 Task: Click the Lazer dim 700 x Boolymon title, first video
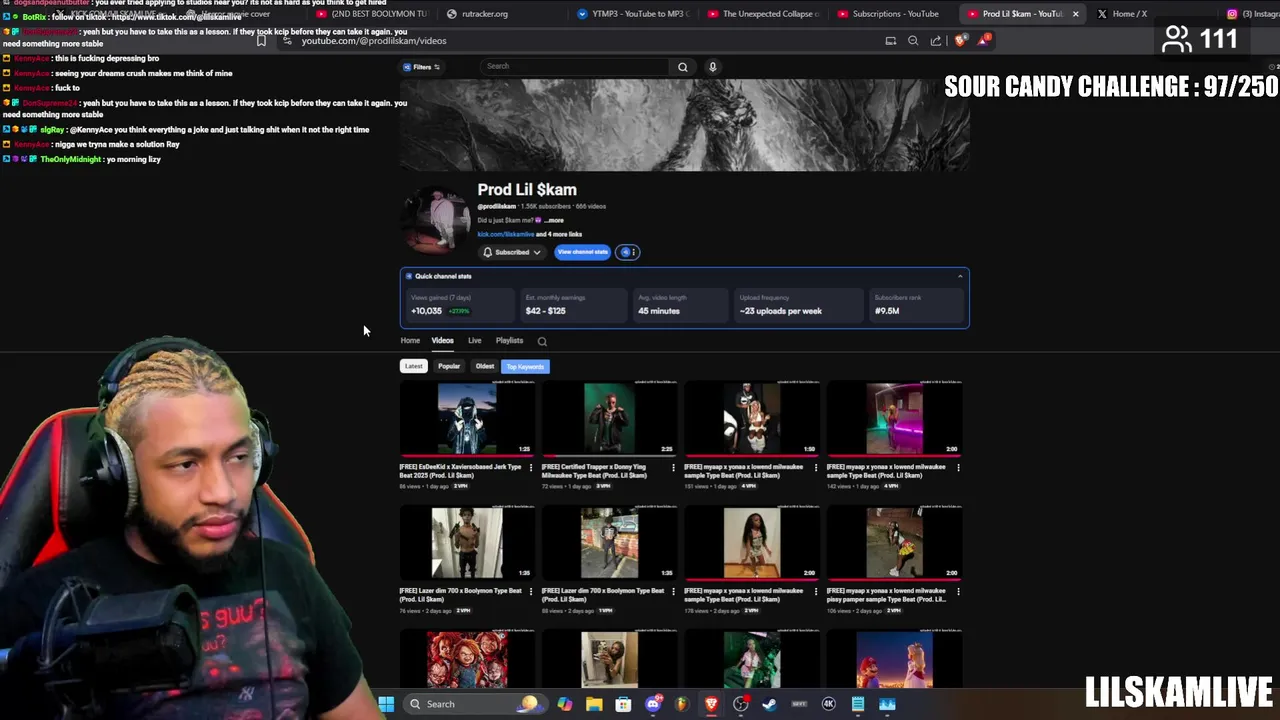[x=460, y=595]
